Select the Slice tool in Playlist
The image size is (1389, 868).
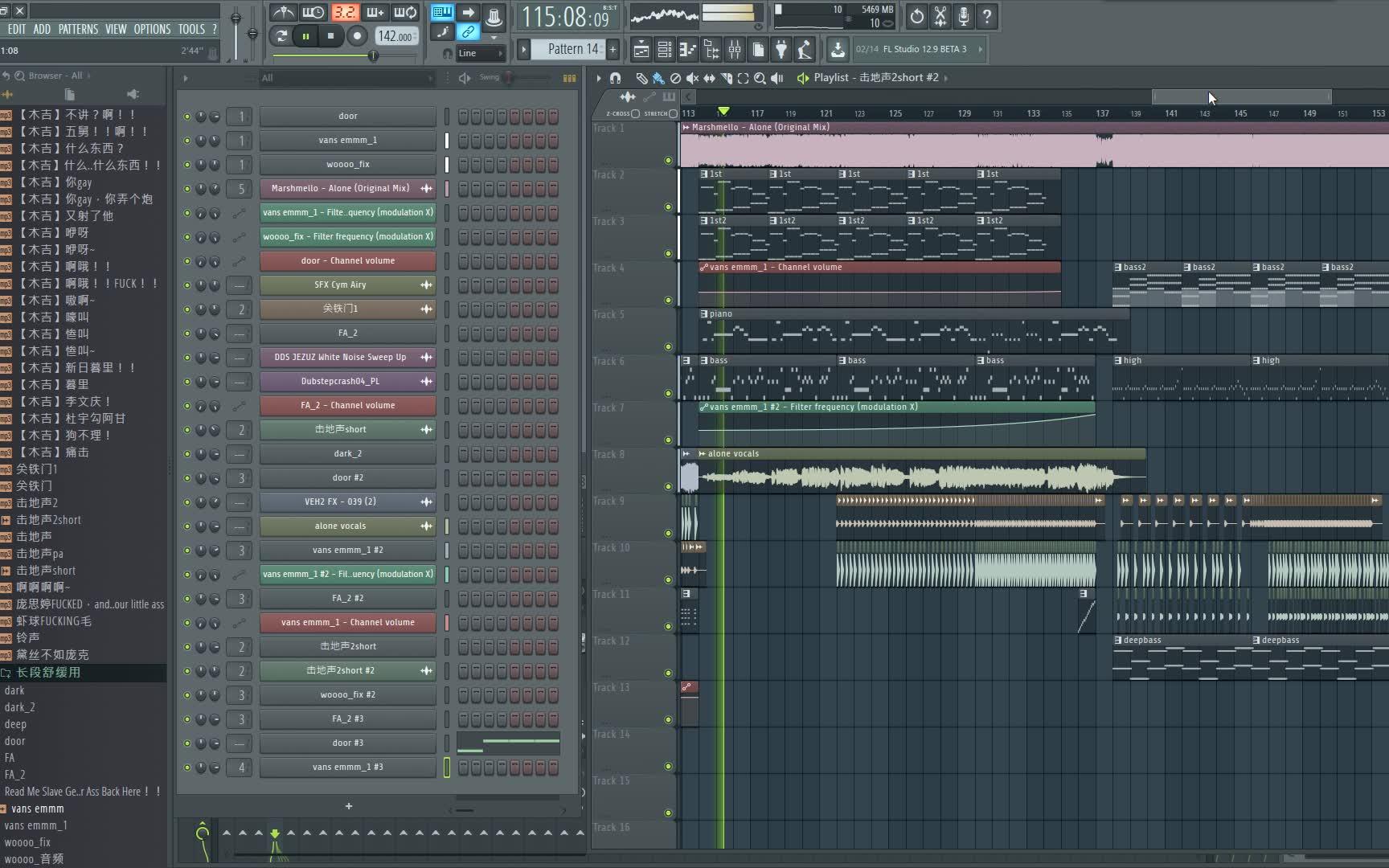tap(726, 78)
